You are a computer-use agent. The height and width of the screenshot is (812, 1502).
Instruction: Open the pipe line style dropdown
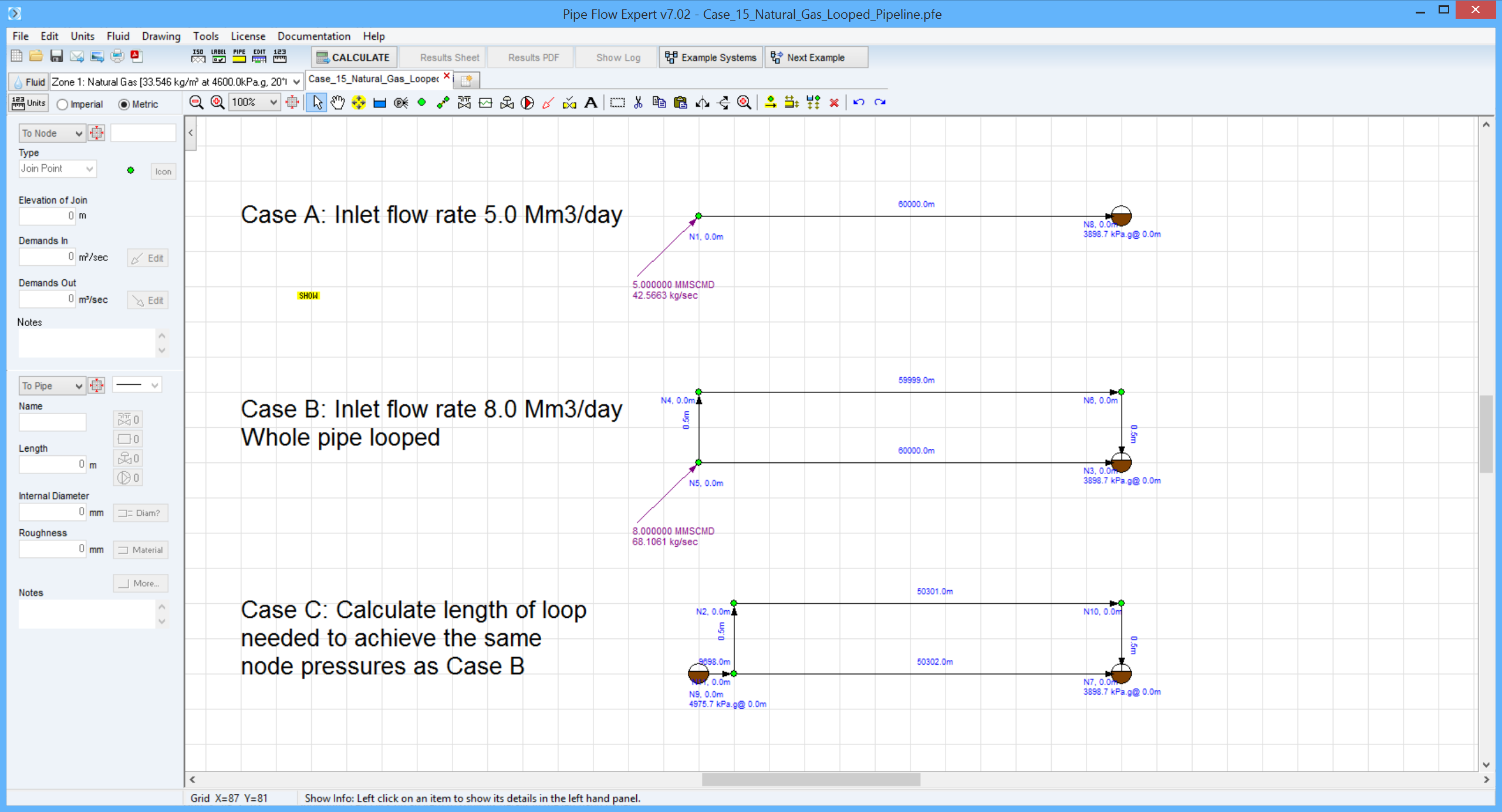point(137,385)
